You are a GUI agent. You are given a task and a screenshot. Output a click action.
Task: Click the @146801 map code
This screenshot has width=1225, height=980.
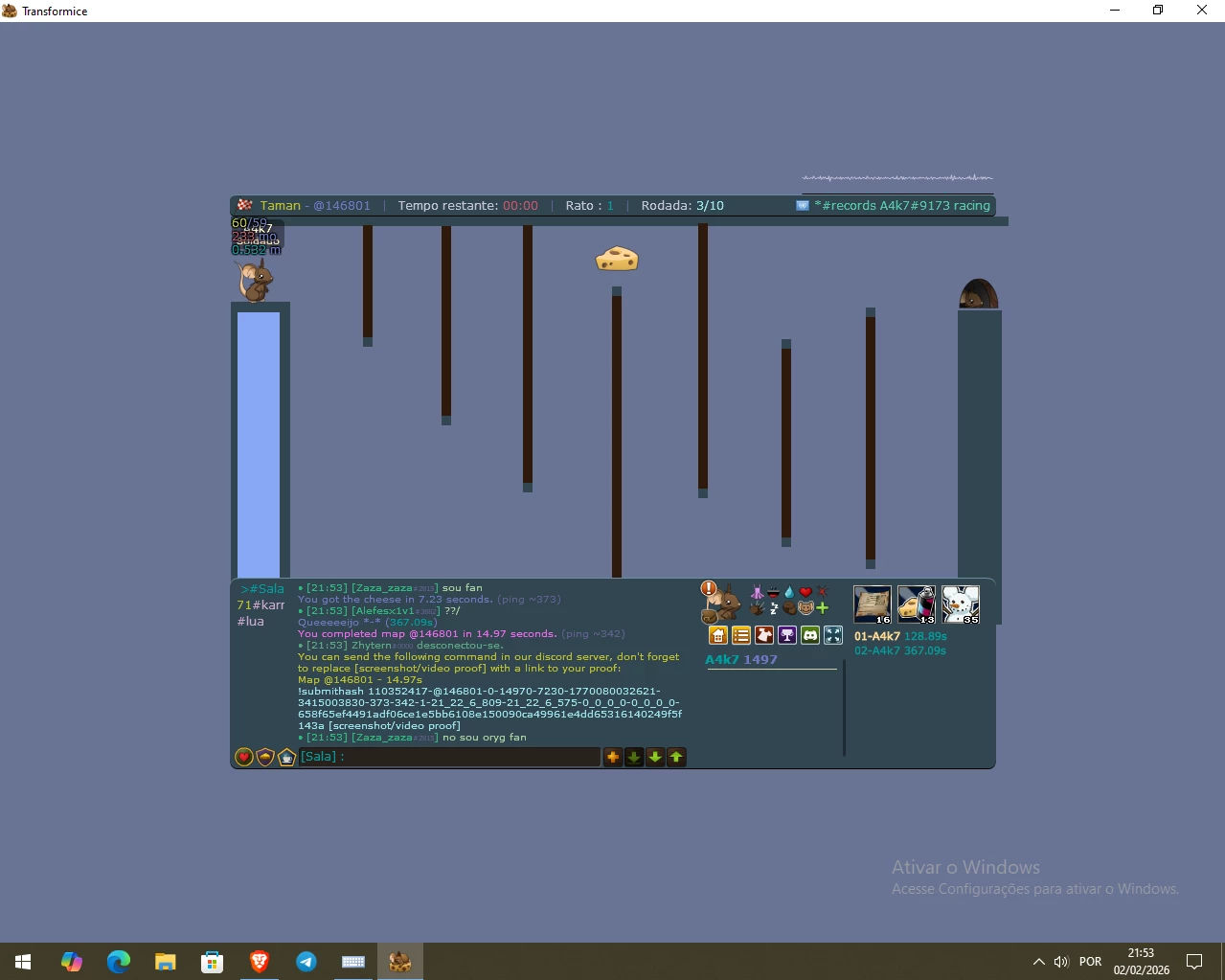pos(341,206)
